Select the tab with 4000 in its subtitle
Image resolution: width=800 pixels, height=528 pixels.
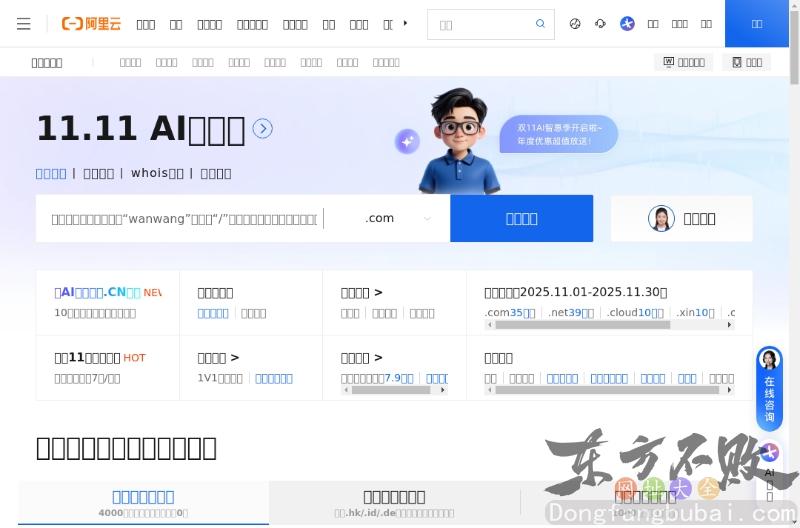pos(143,502)
